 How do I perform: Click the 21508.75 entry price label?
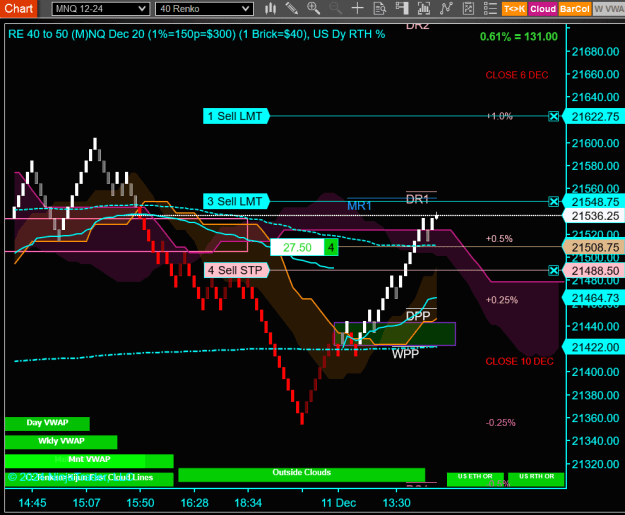(595, 248)
